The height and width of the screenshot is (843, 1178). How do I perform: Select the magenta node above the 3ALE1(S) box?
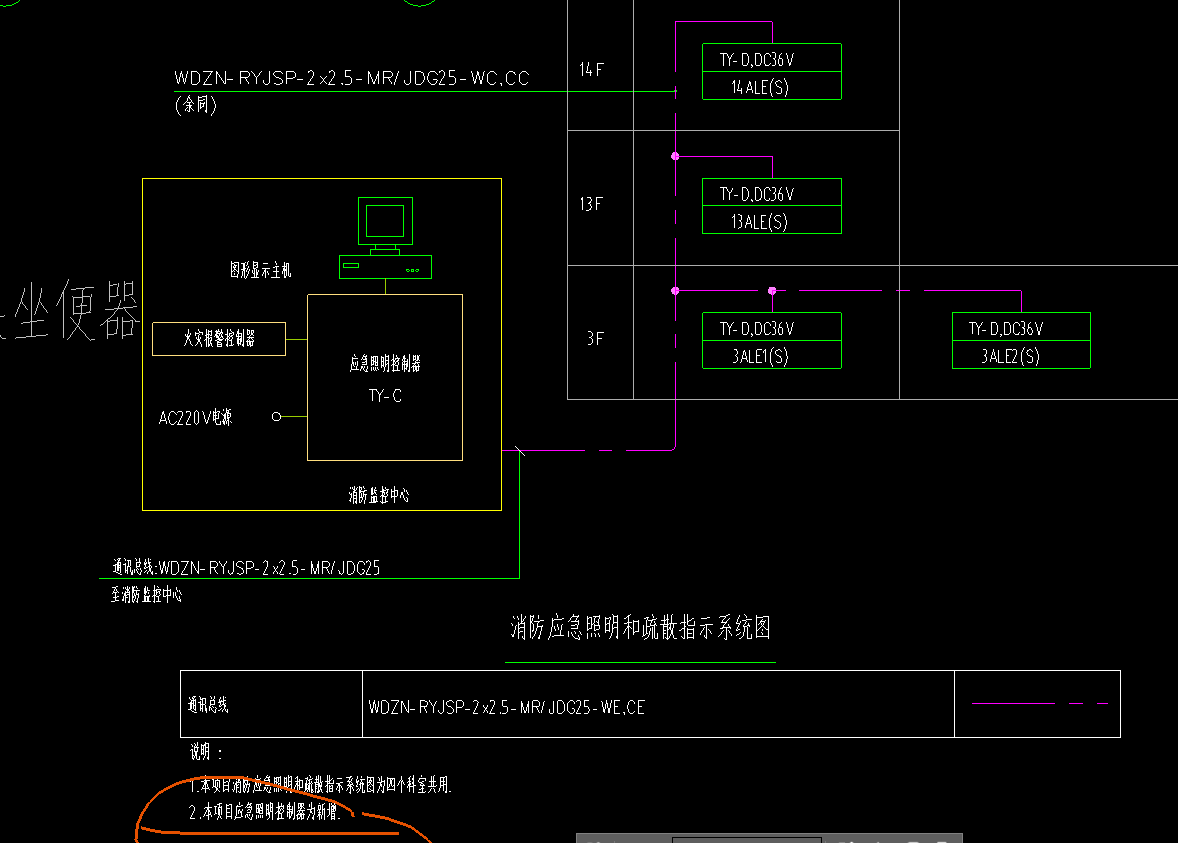[x=772, y=291]
